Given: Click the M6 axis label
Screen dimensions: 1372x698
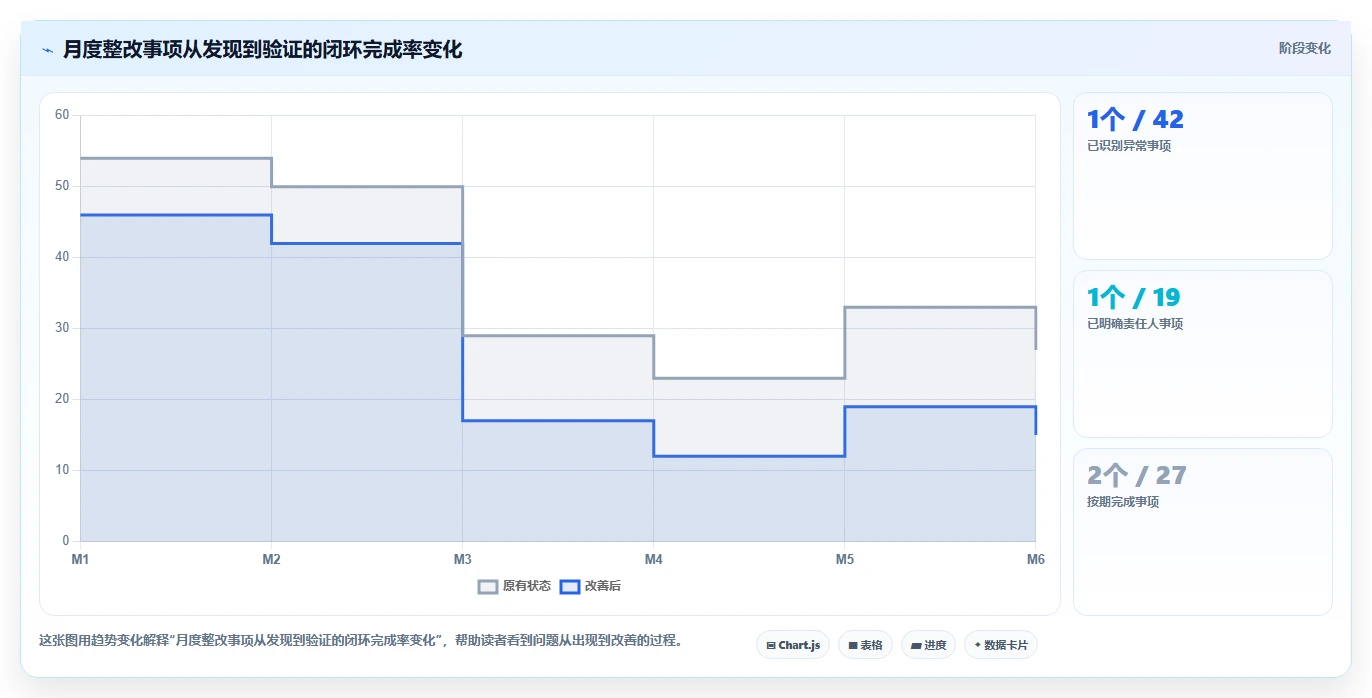Looking at the screenshot, I should pyautogui.click(x=1036, y=559).
